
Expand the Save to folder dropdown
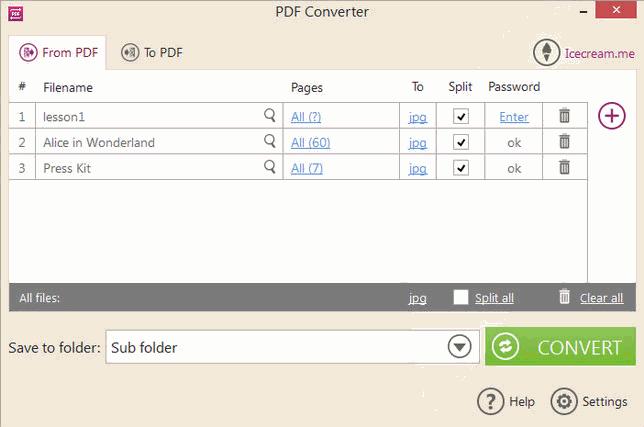point(459,347)
